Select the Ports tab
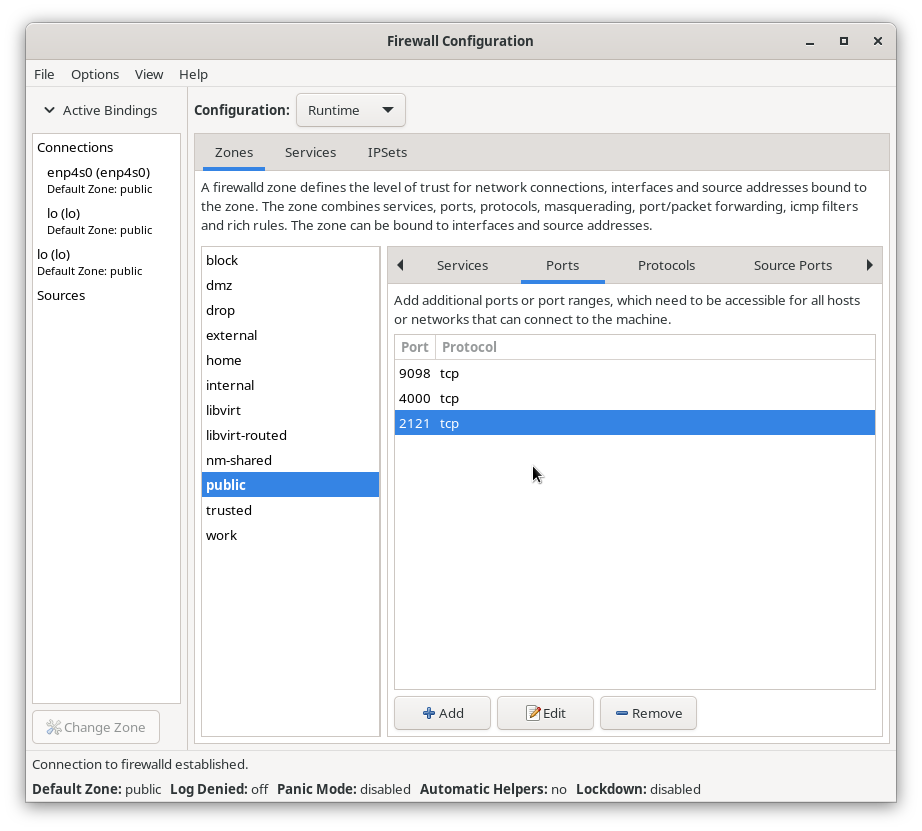 click(x=563, y=266)
